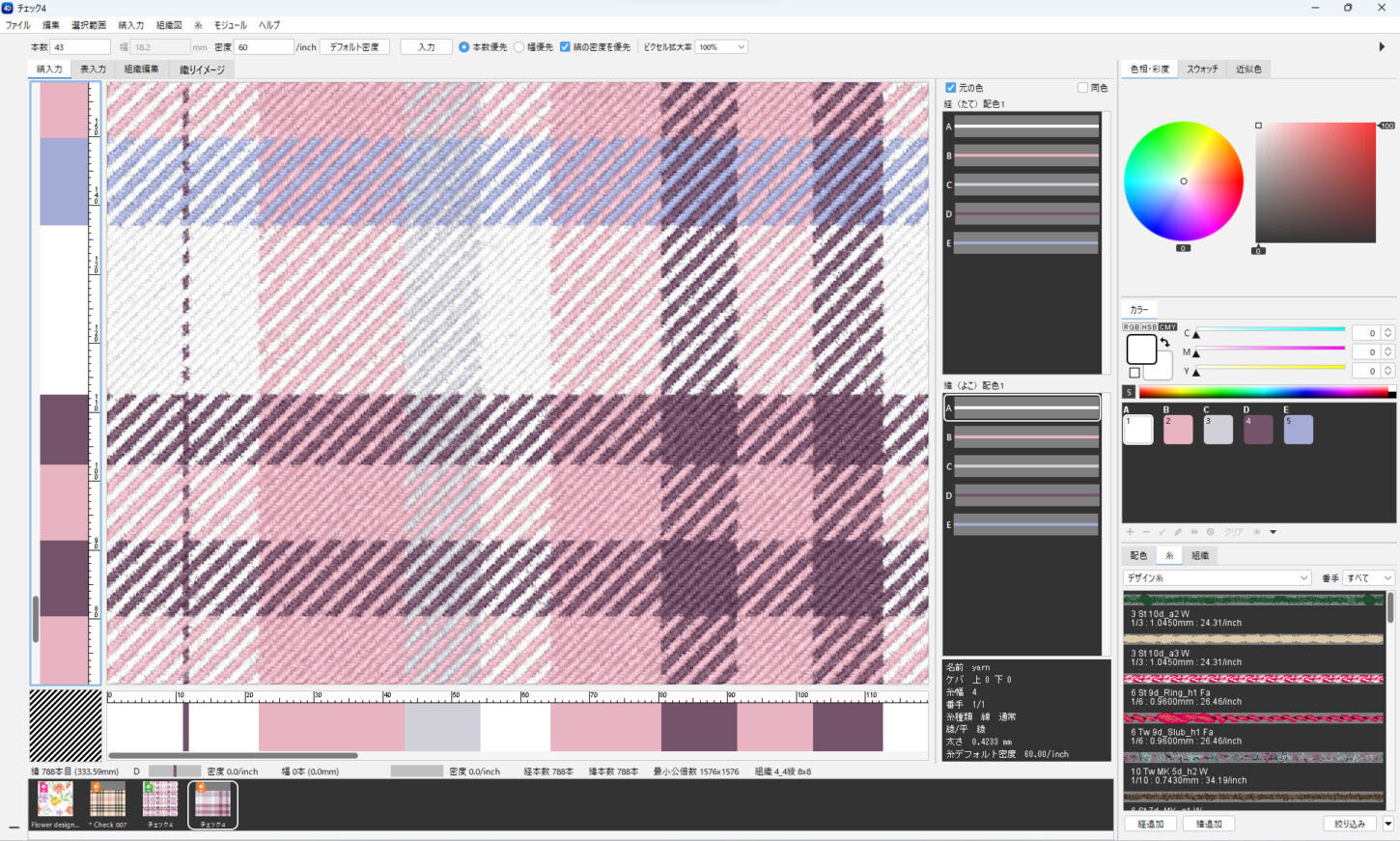Open the Flower design thumbnail

click(x=55, y=800)
